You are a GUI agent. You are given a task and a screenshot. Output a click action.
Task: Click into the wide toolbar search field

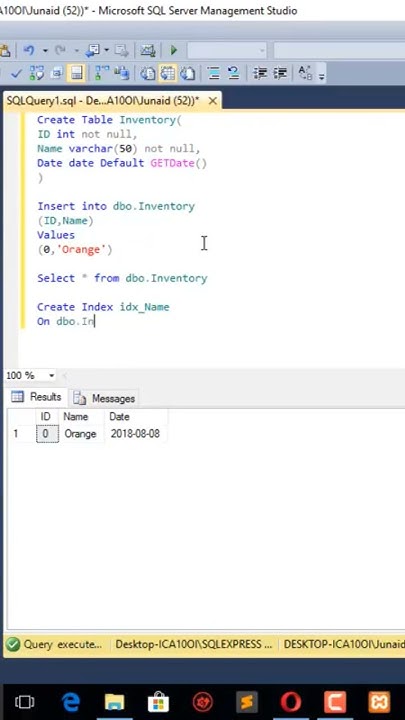tap(339, 51)
